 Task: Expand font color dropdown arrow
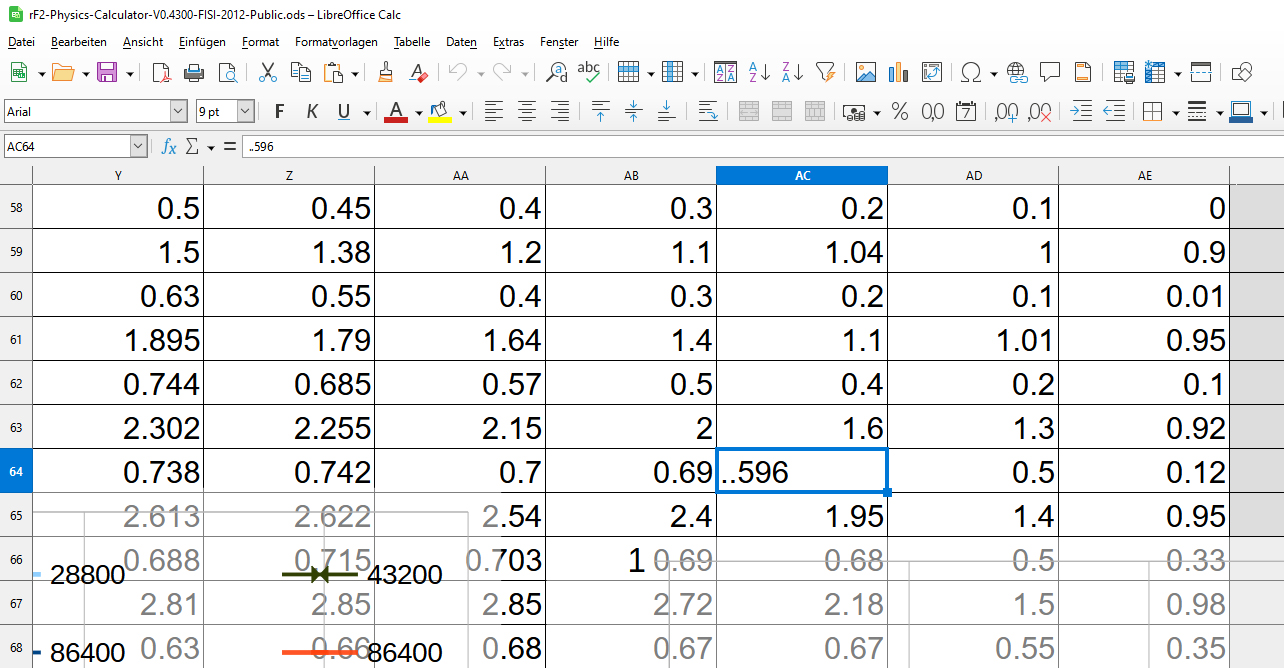(x=417, y=112)
